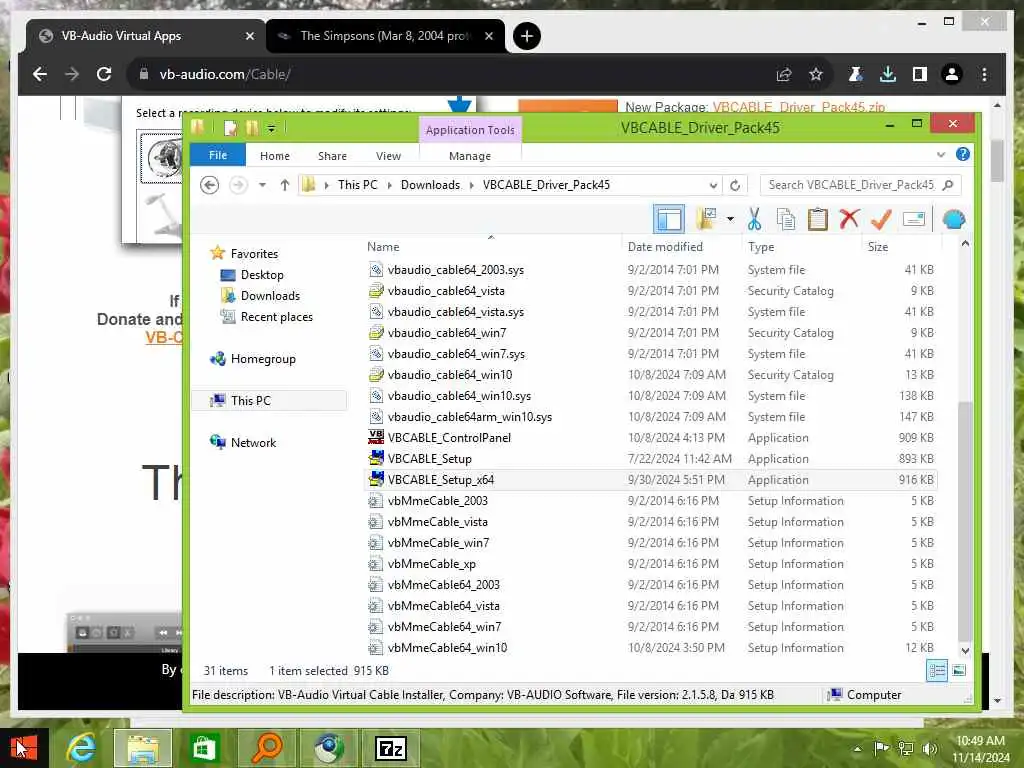Click the Explorer Help question mark icon
1024x768 pixels.
pos(963,155)
